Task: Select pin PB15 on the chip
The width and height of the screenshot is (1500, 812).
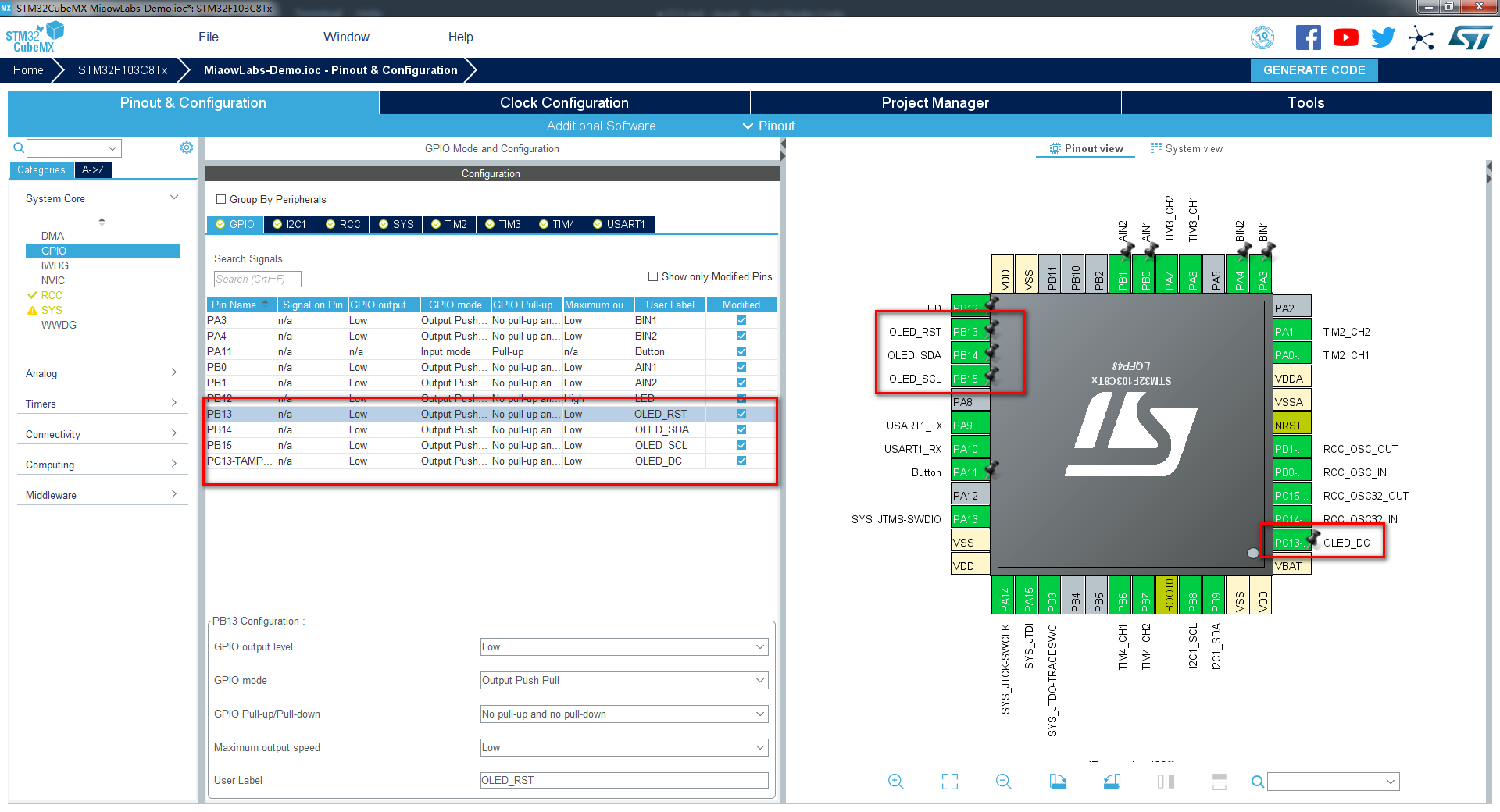Action: click(970, 379)
